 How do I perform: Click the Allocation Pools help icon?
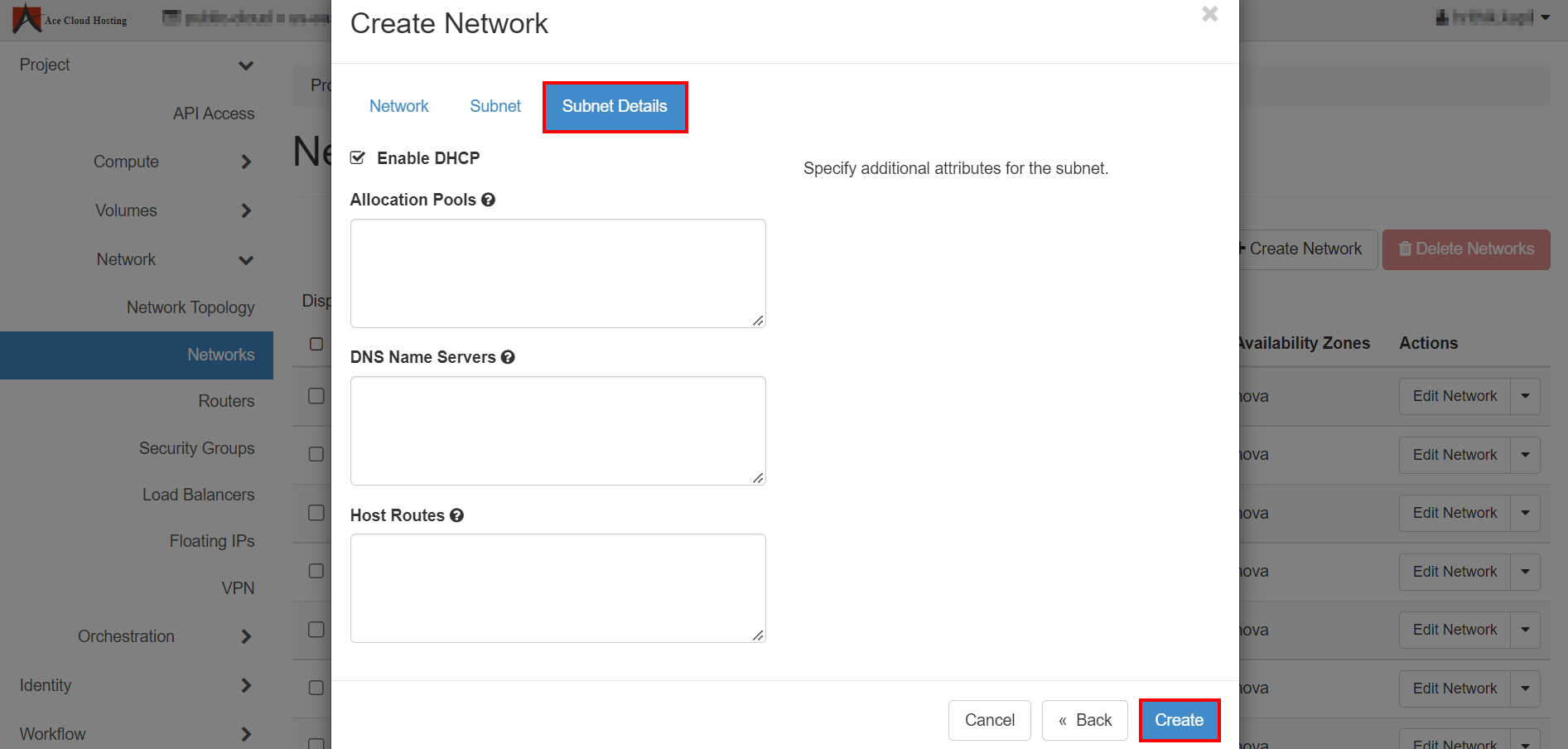coord(488,200)
